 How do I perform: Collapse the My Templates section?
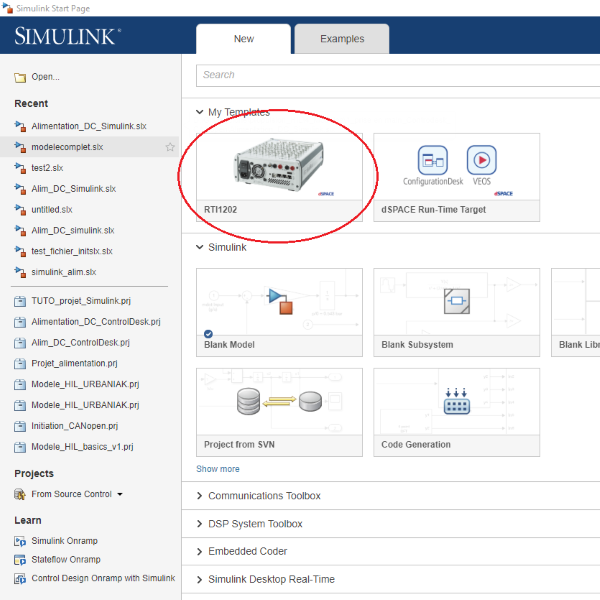point(199,112)
